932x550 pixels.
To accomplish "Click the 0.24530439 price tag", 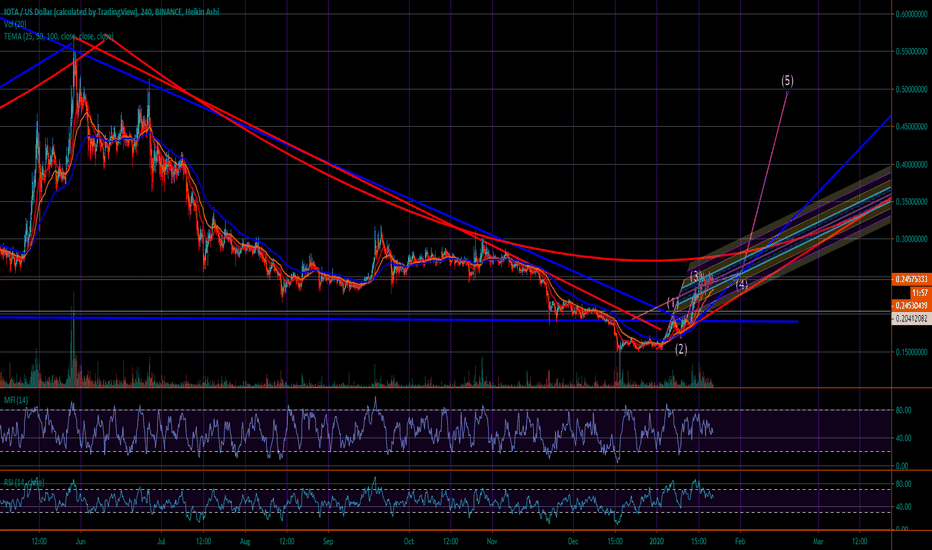I will 912,306.
